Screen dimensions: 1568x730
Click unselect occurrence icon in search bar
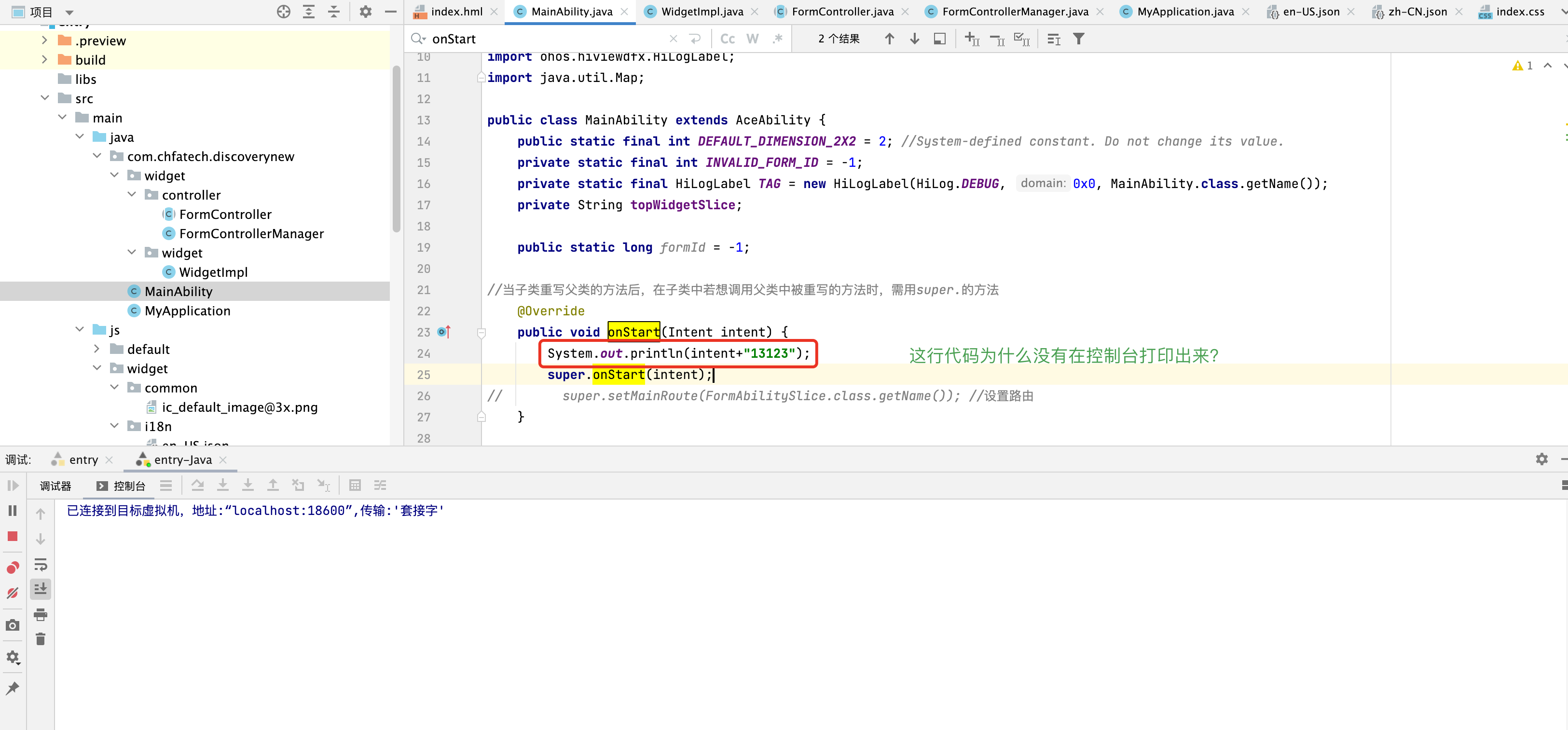point(997,40)
